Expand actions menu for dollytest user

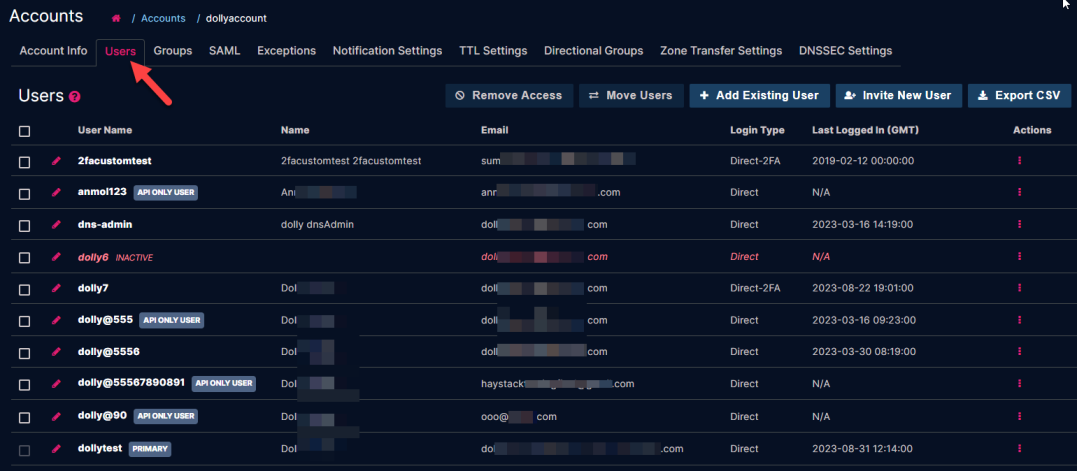1019,448
